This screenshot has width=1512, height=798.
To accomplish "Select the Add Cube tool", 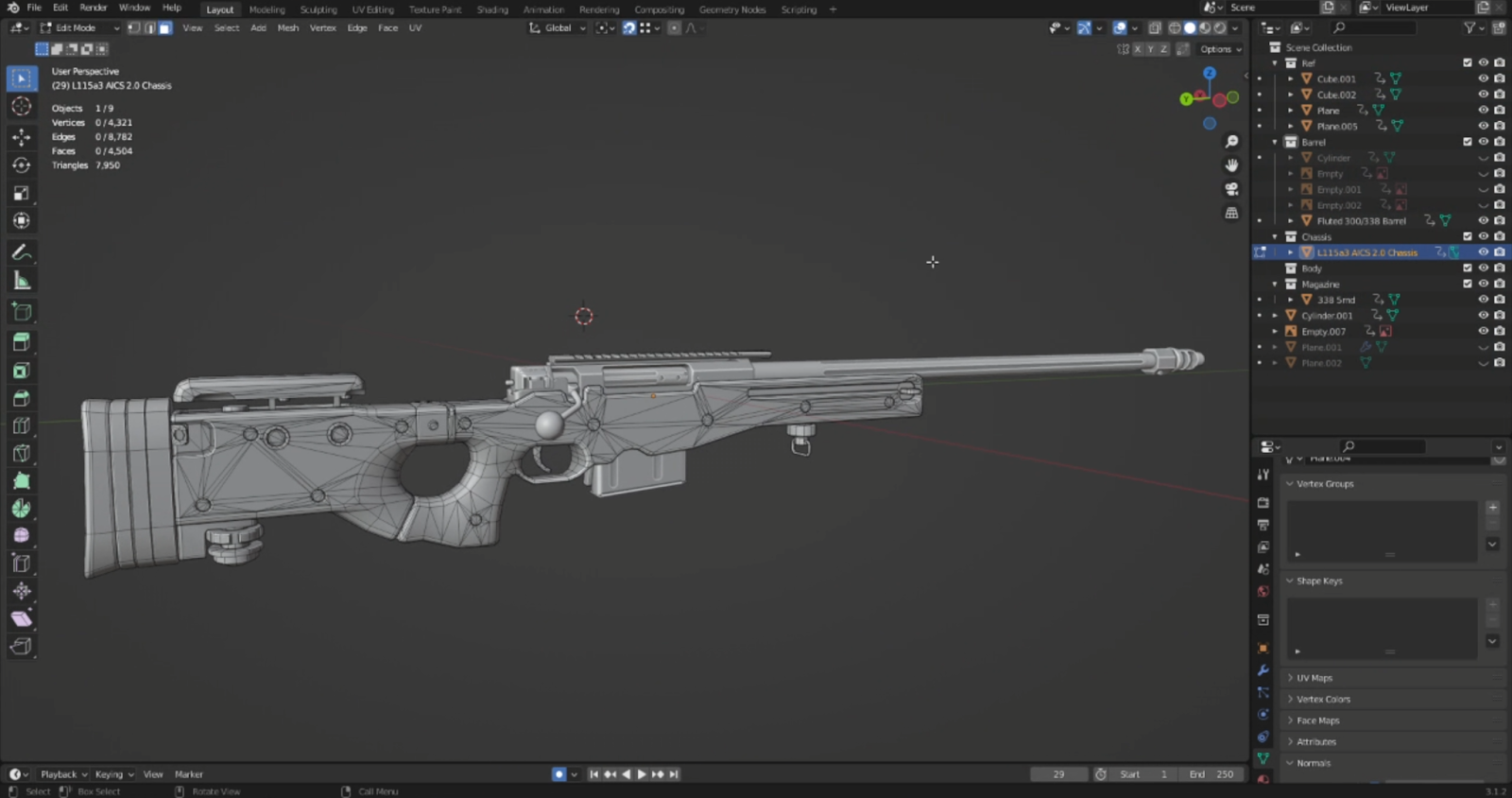I will [22, 312].
